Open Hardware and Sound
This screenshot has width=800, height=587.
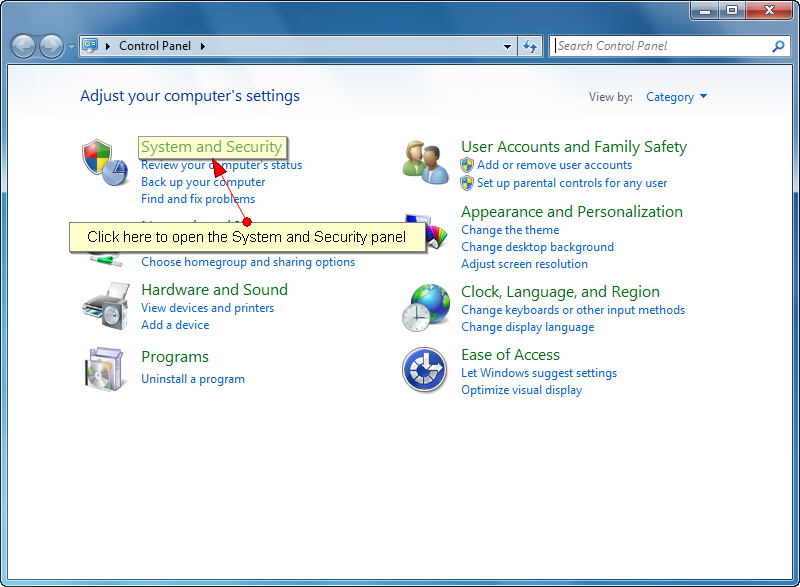click(214, 290)
